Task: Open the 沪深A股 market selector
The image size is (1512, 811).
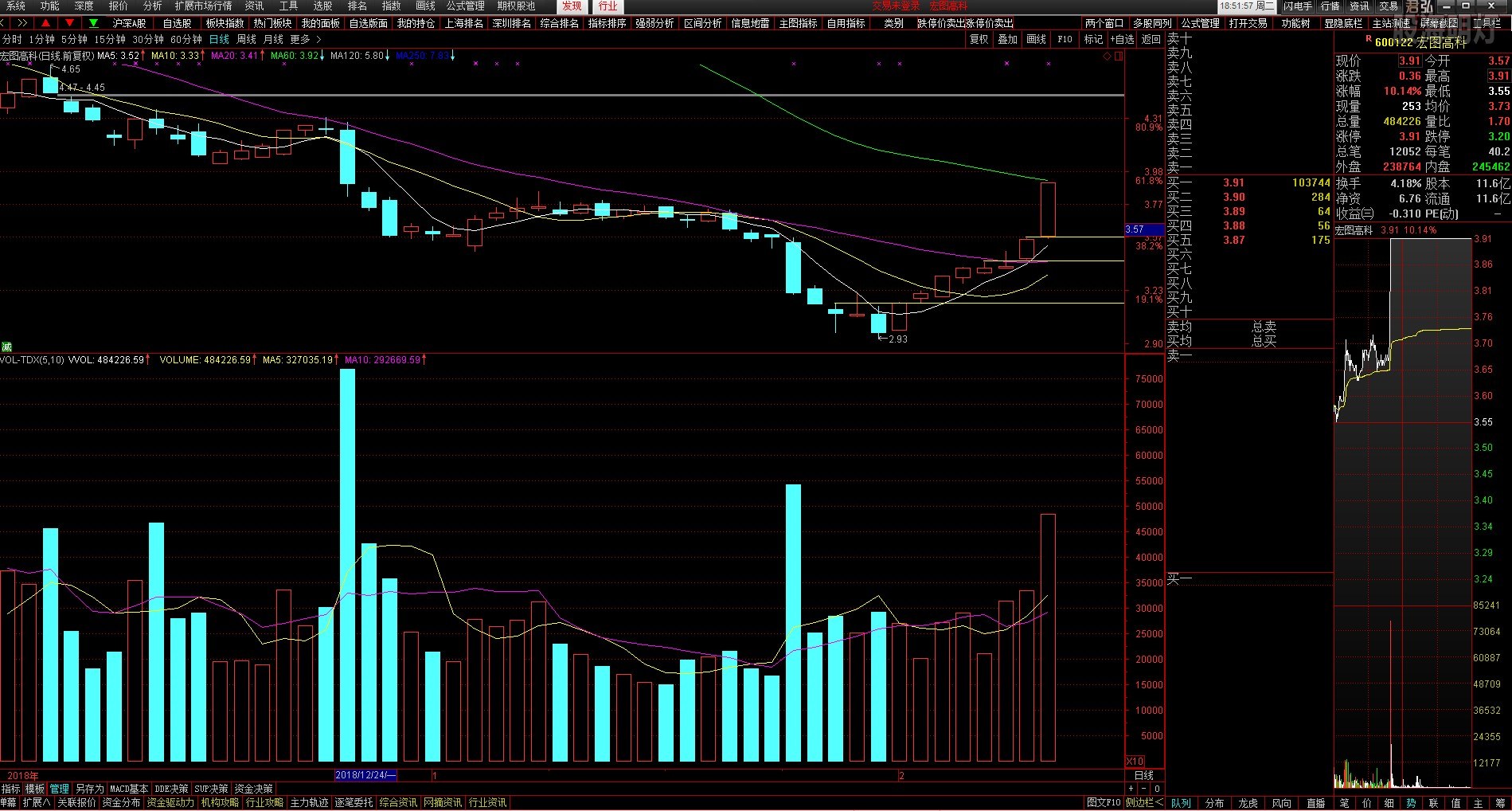Action: click(x=129, y=23)
